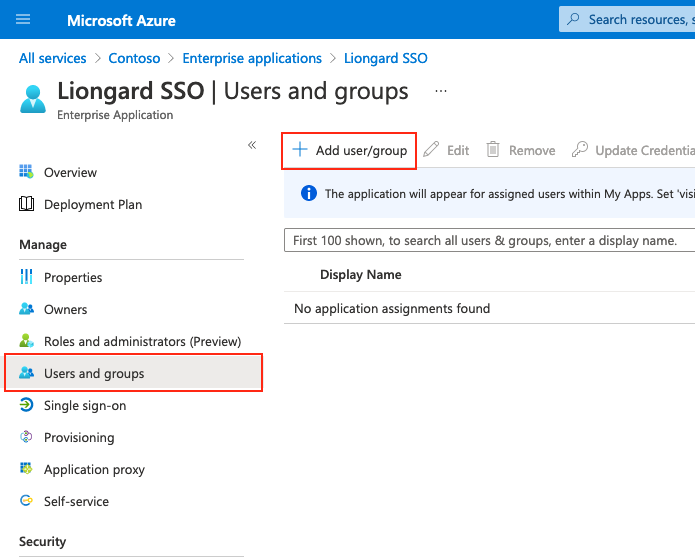Click the Liongard SSO application avatar icon
Image resolution: width=695 pixels, height=557 pixels.
pyautogui.click(x=33, y=99)
